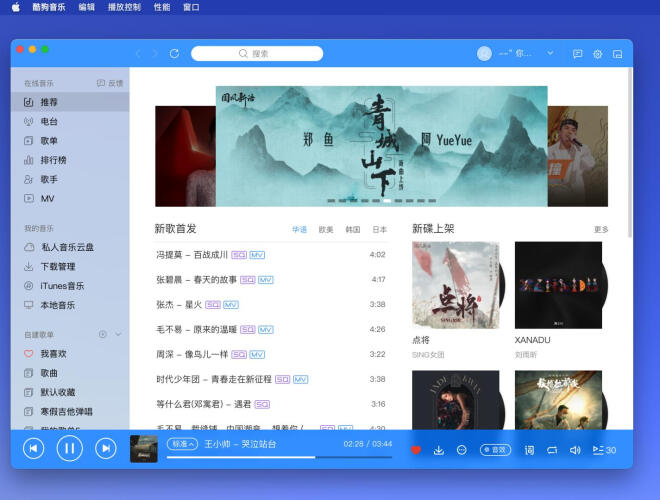This screenshot has height=500, width=660.
Task: Open the 点将 album cover
Action: click(x=455, y=285)
